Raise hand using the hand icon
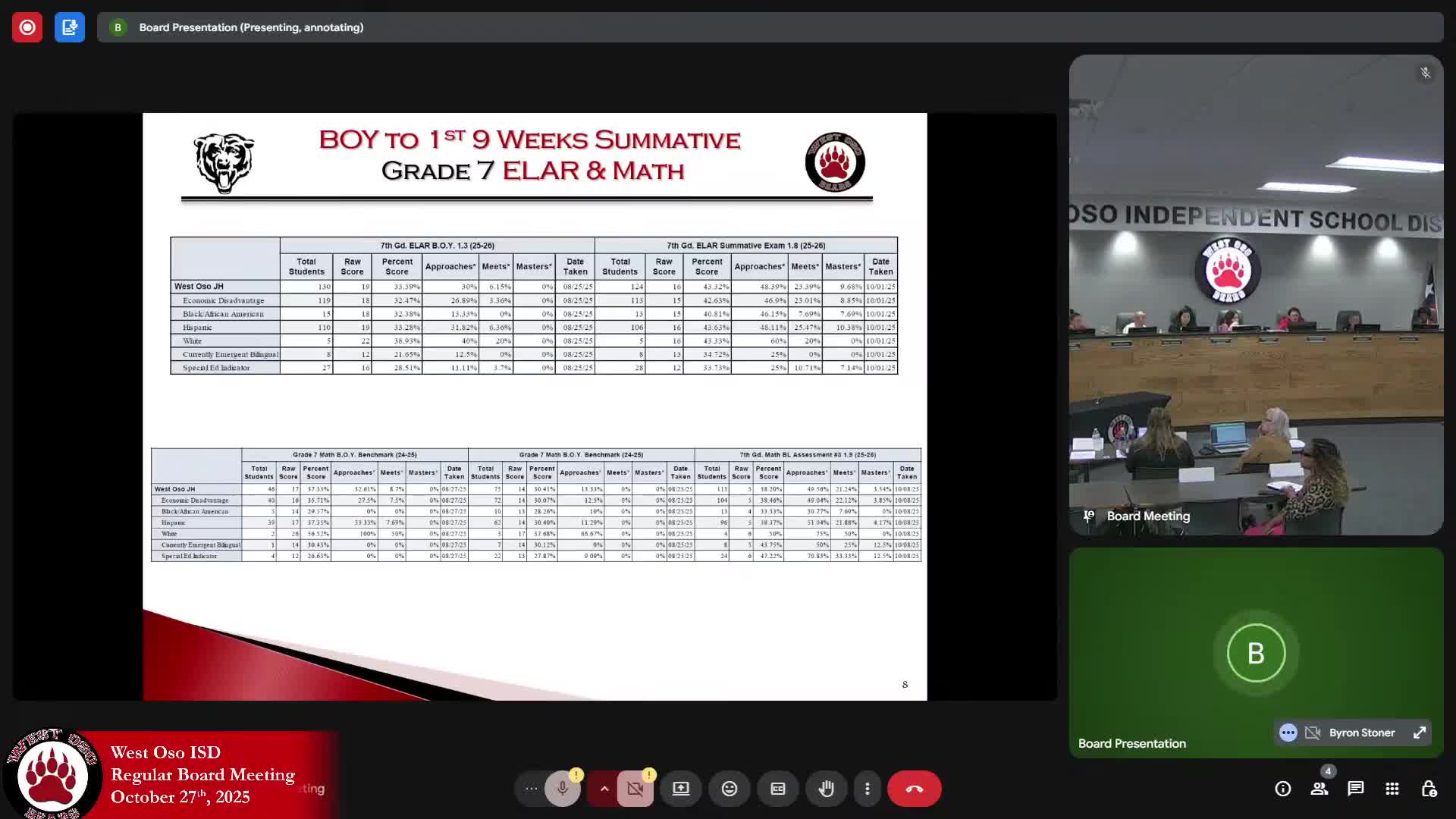 point(827,789)
